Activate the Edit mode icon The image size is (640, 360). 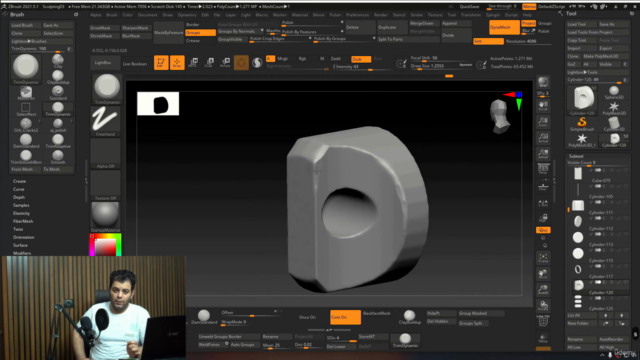point(161,62)
